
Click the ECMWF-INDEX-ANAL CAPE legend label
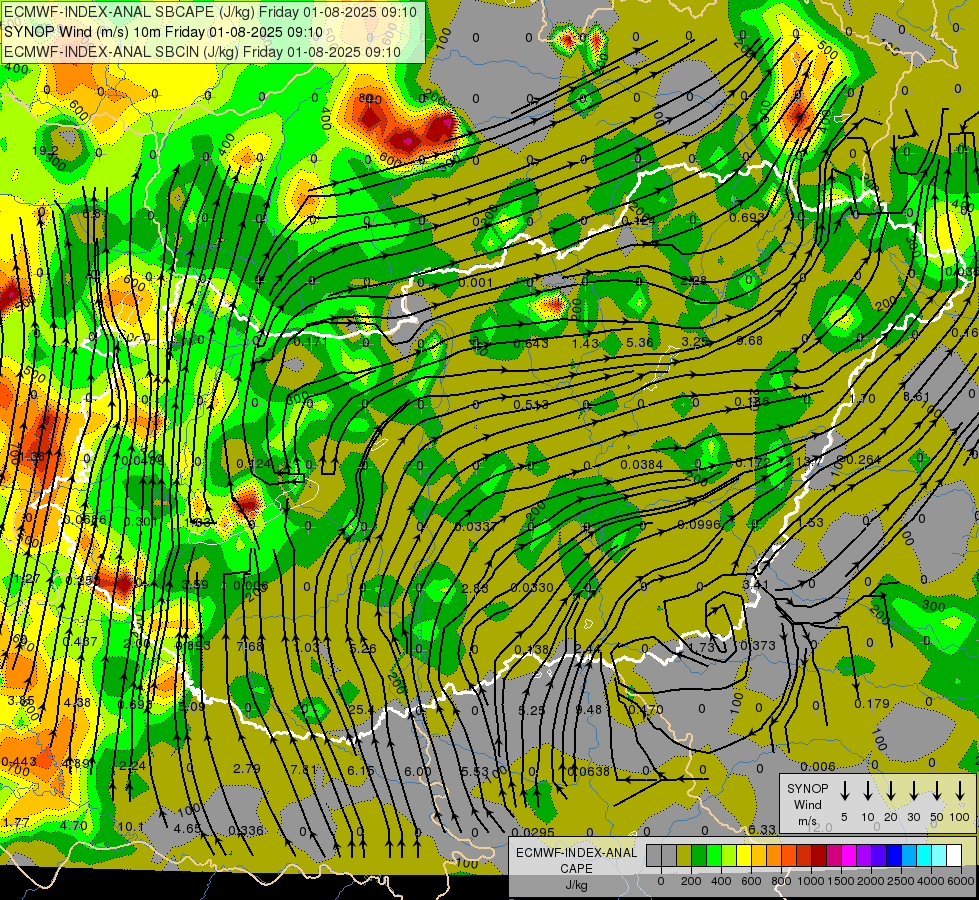pos(576,868)
